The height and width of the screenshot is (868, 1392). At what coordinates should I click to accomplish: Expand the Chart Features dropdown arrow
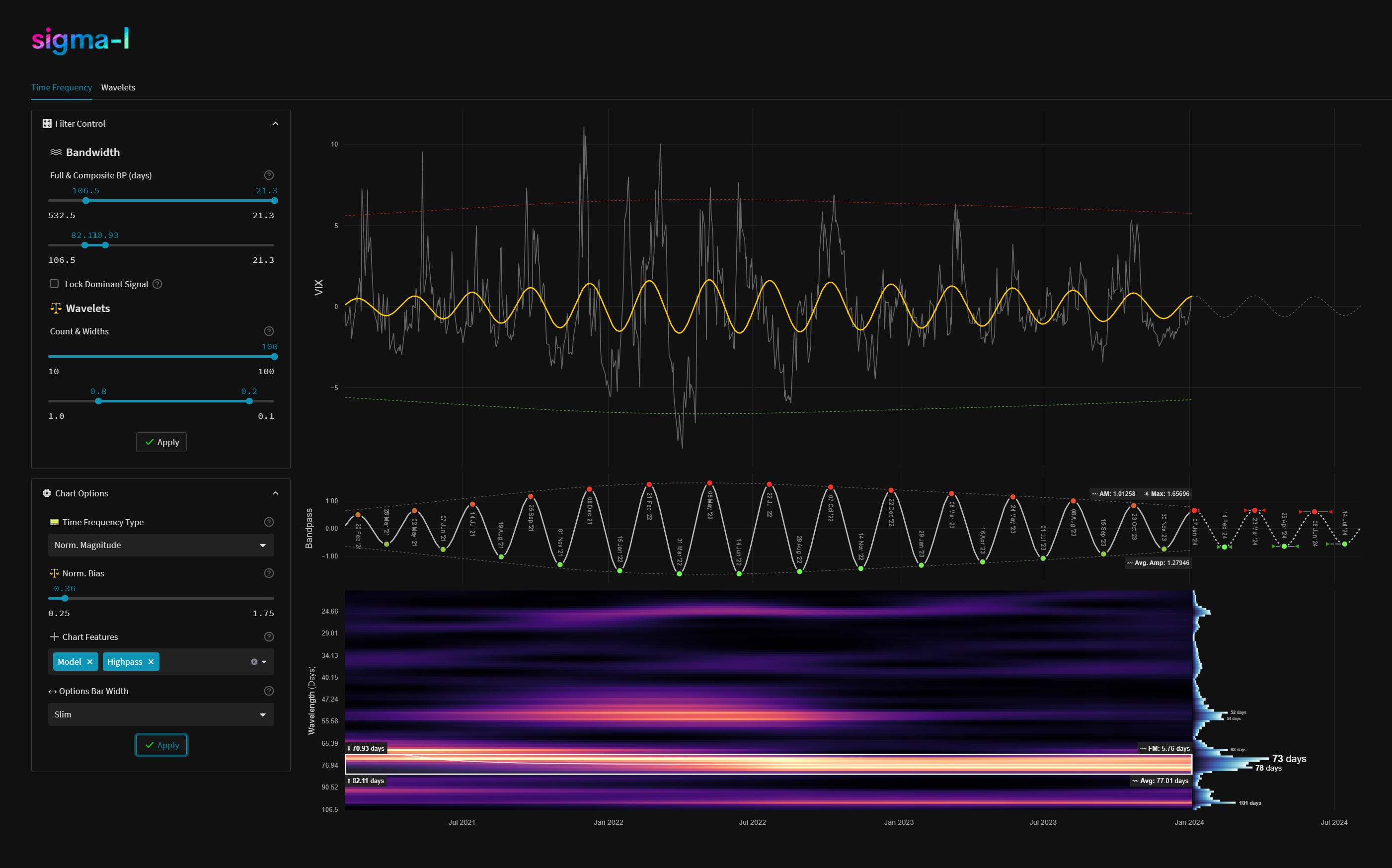264,662
